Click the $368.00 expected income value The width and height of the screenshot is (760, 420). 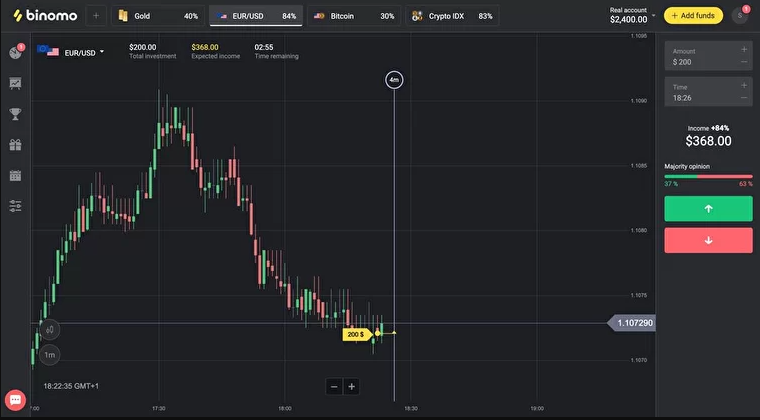point(205,47)
